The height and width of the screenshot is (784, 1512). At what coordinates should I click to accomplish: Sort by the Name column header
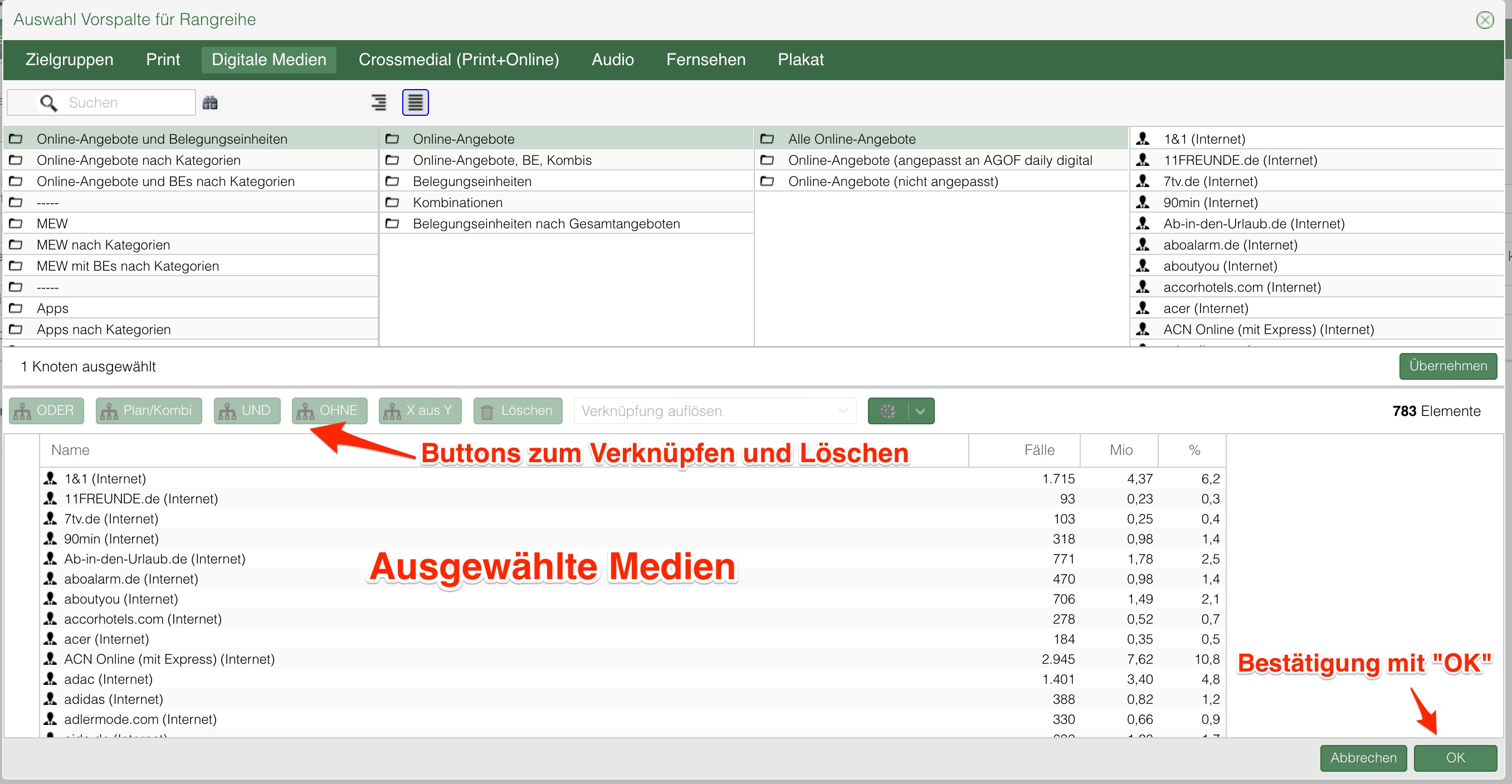(504, 450)
